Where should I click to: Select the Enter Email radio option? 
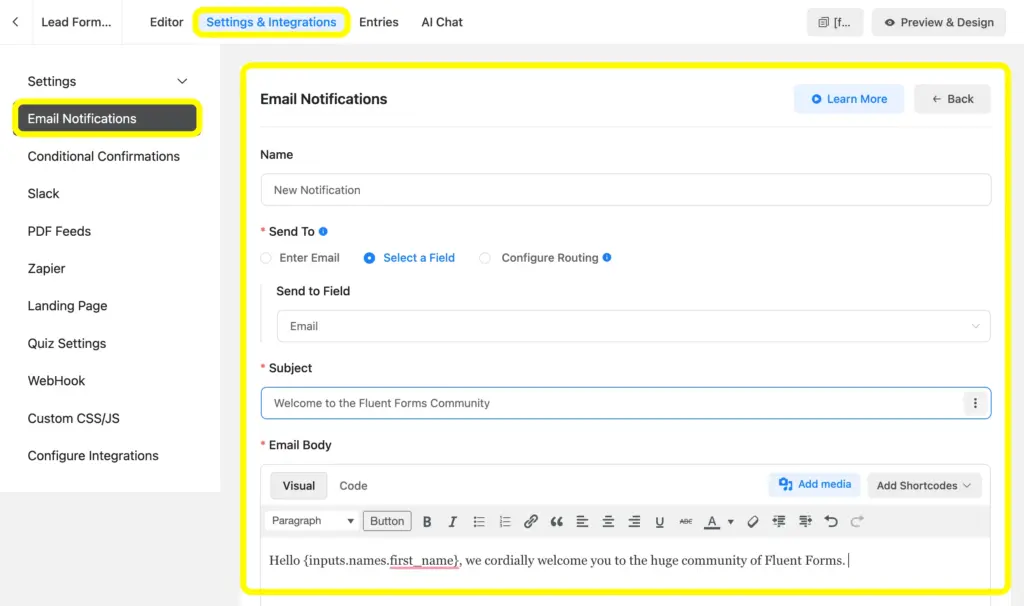pyautogui.click(x=266, y=258)
